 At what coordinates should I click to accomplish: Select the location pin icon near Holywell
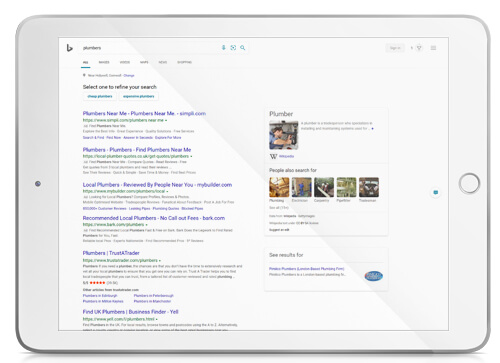(x=84, y=75)
